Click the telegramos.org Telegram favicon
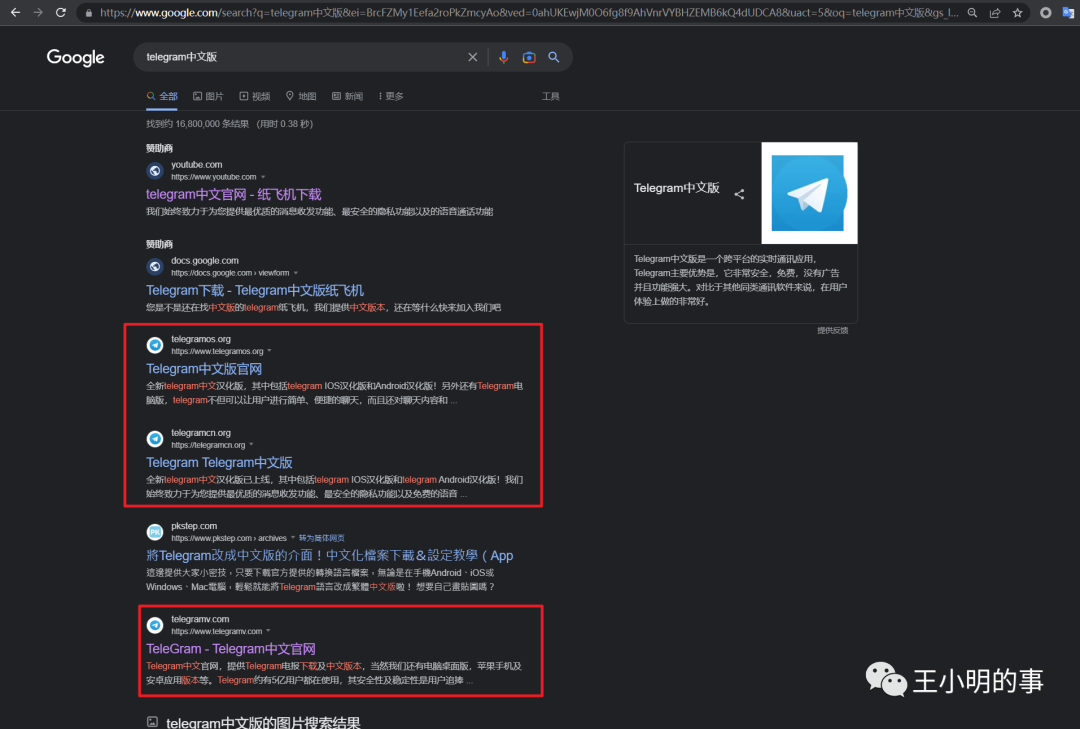The height and width of the screenshot is (729, 1080). click(x=155, y=345)
